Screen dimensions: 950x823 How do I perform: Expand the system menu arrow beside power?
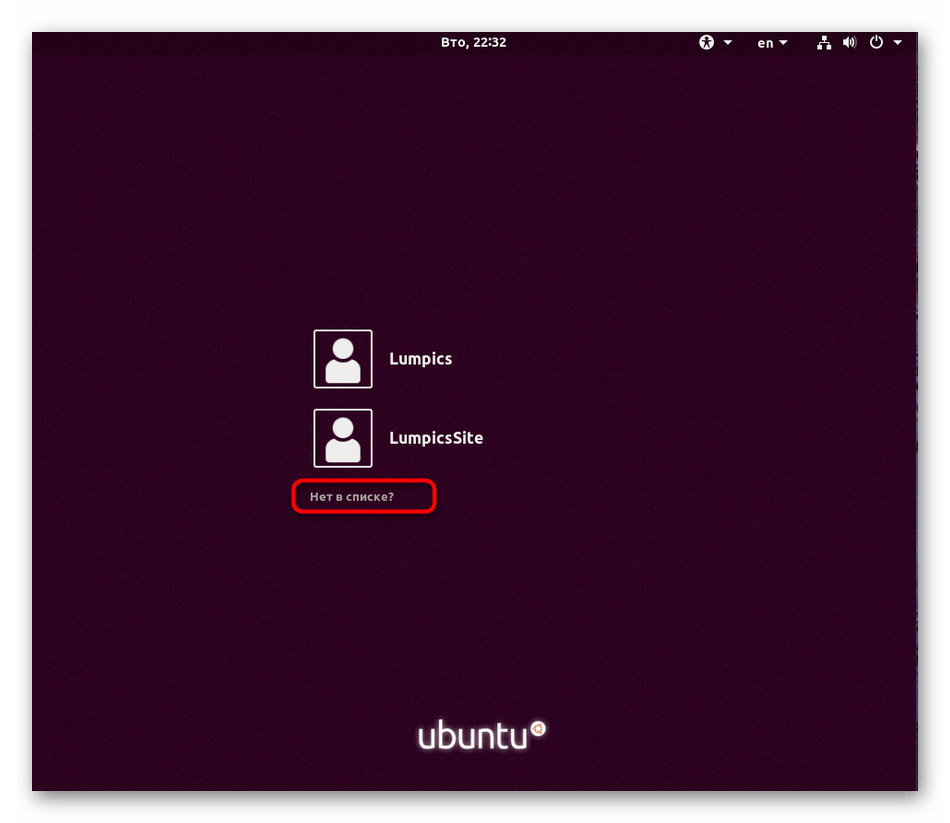pyautogui.click(x=897, y=42)
